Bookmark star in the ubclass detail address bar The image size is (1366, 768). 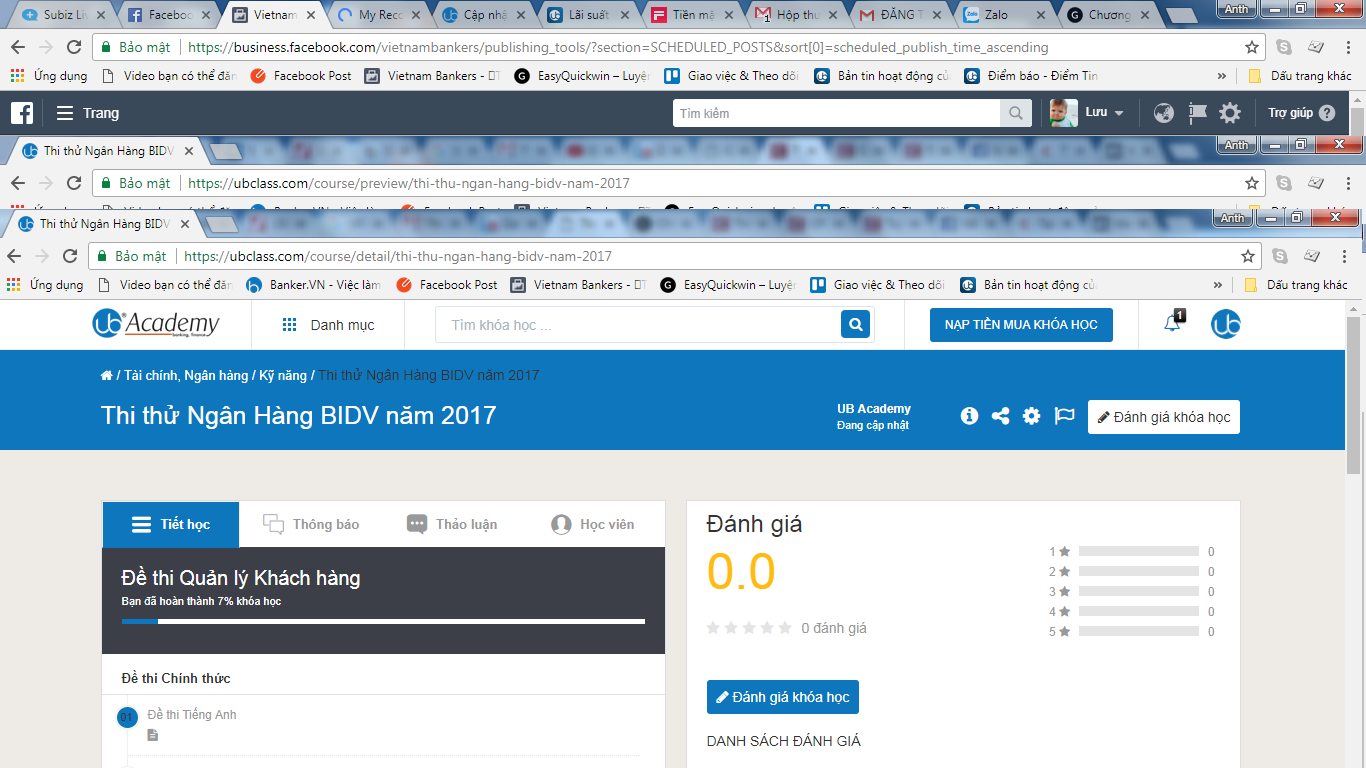[x=1248, y=256]
